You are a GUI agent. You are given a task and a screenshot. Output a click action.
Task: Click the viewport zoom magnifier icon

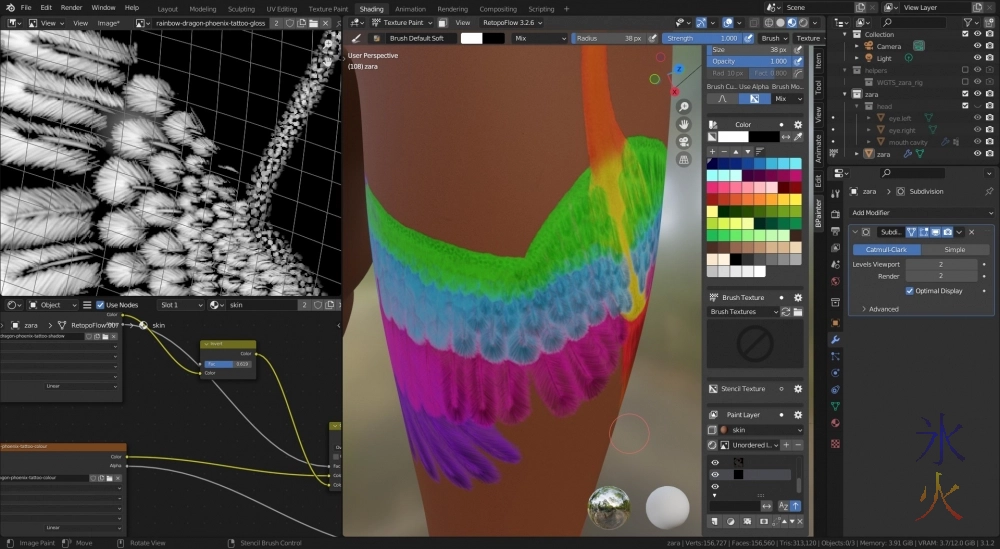(684, 106)
